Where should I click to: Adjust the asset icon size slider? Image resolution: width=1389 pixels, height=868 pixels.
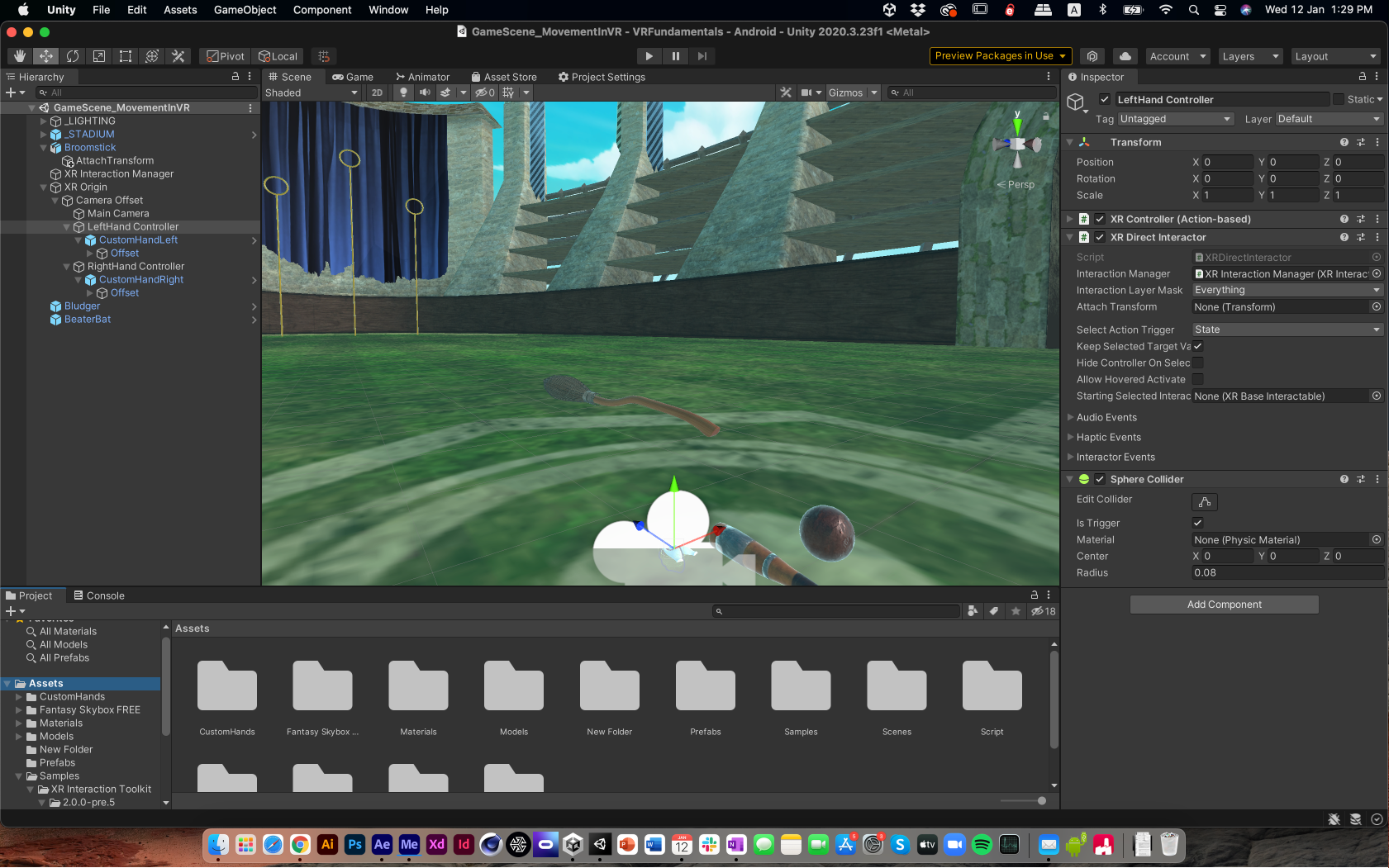(x=1041, y=800)
